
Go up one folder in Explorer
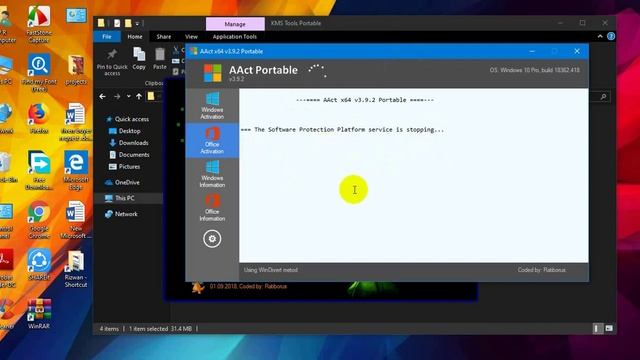(x=139, y=97)
